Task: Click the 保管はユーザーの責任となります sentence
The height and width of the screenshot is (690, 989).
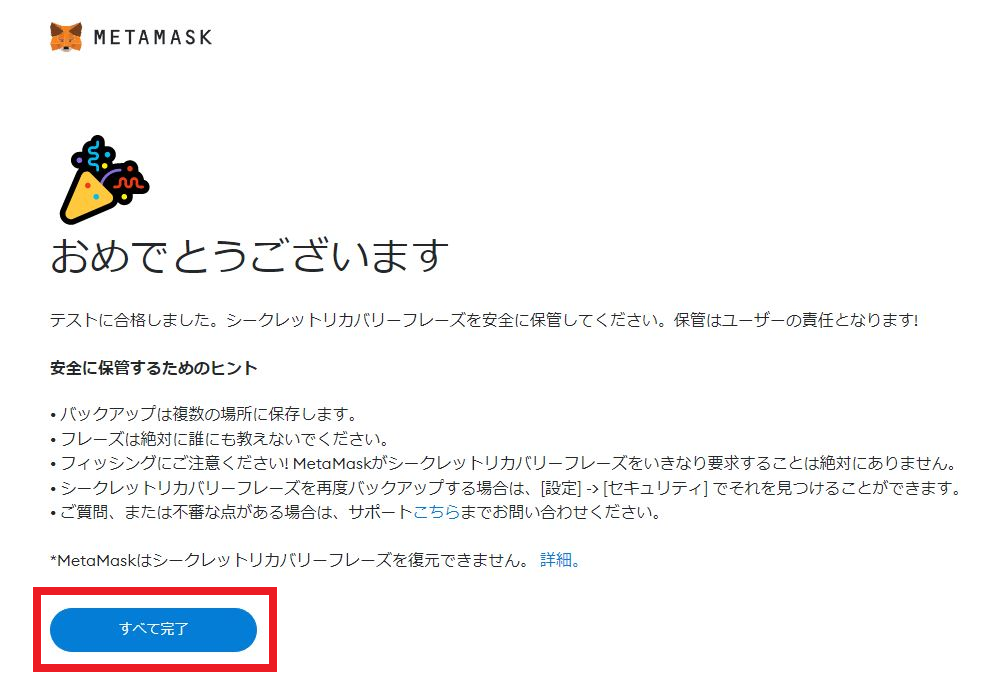Action: [x=796, y=320]
